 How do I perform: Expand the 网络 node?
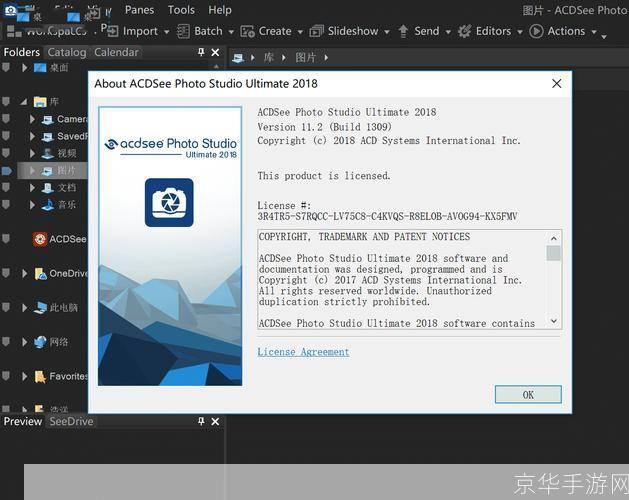point(24,342)
